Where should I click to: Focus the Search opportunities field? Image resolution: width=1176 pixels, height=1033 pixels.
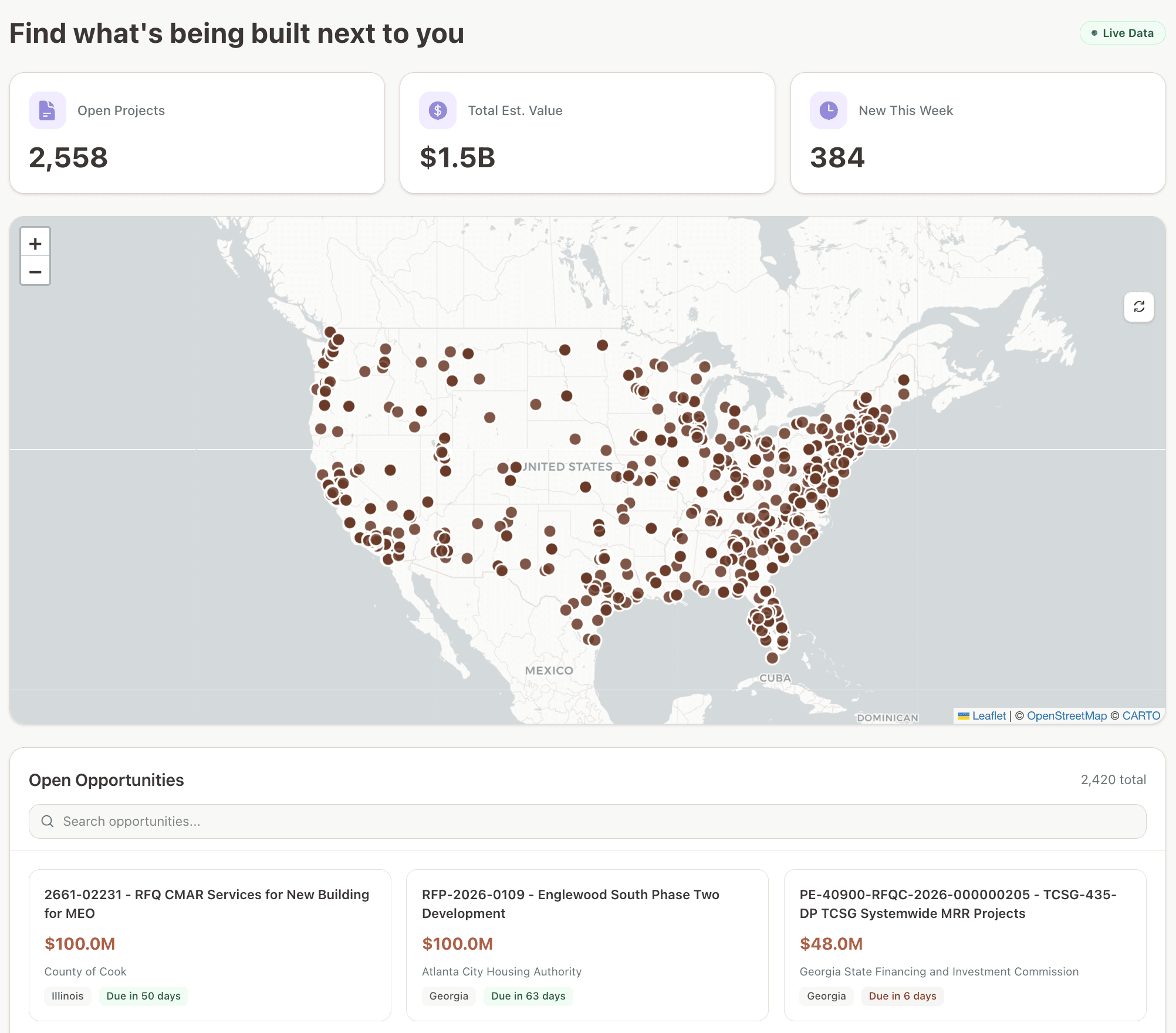coord(587,821)
